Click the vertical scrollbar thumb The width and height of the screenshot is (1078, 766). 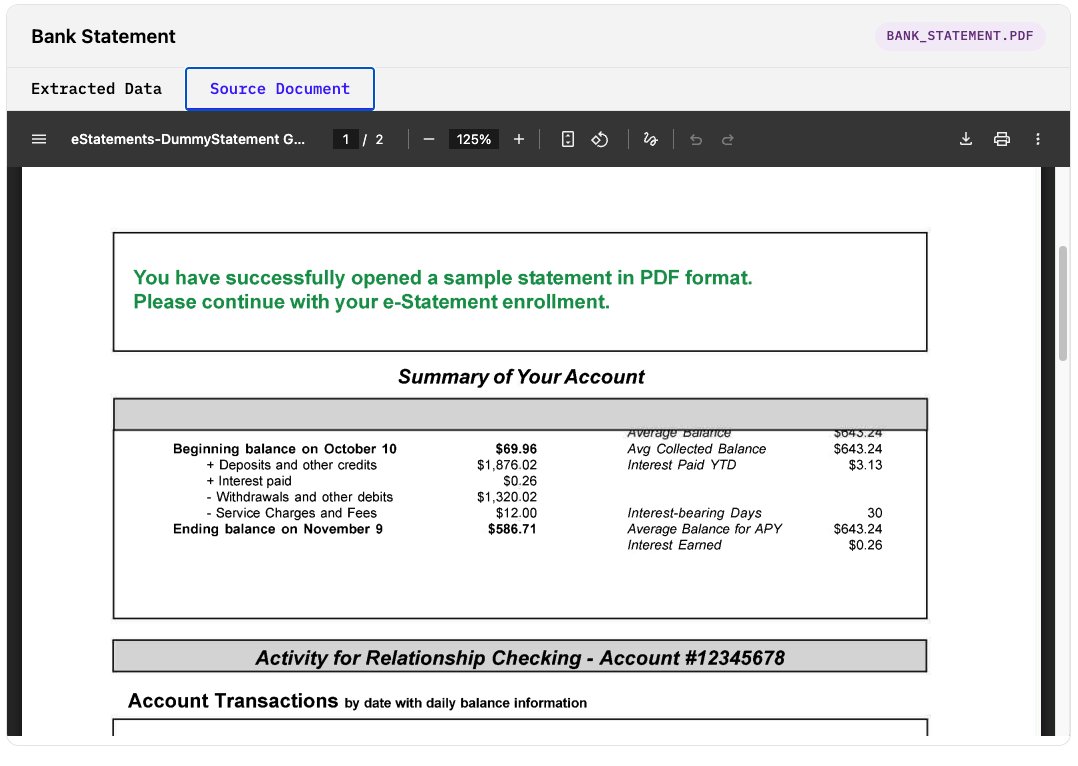coord(1063,302)
